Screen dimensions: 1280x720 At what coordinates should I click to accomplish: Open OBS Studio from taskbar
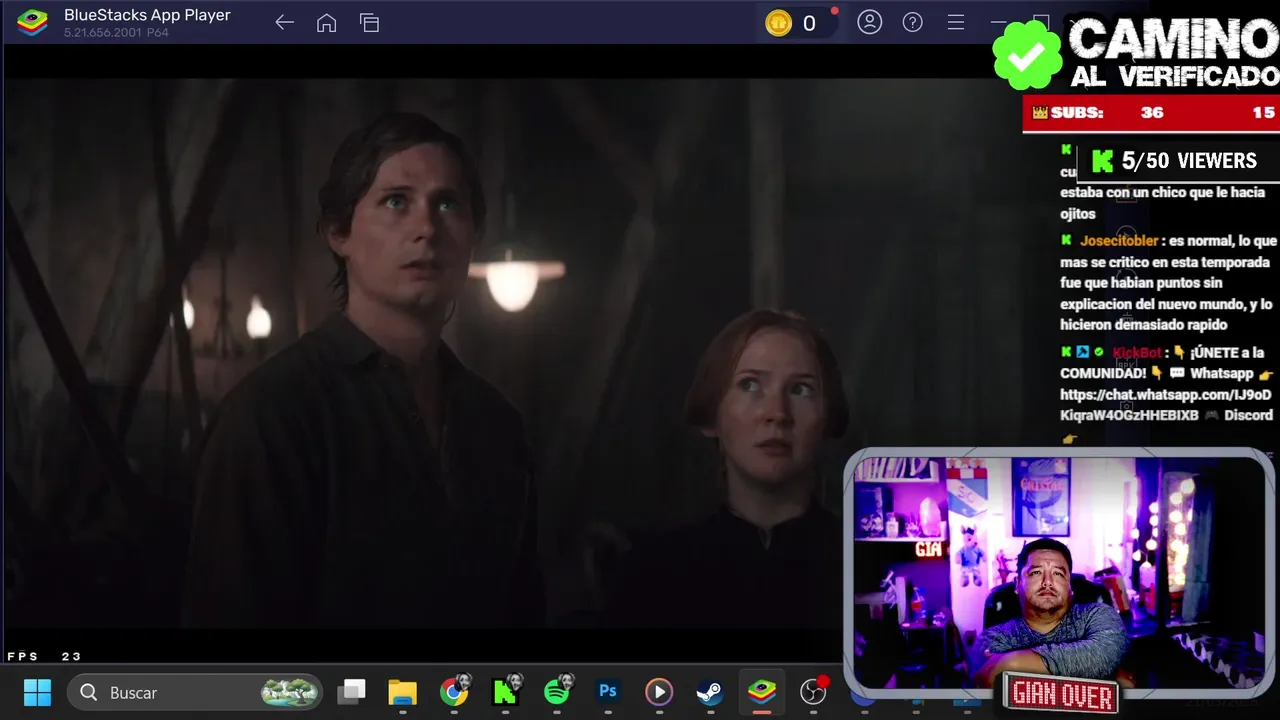pyautogui.click(x=814, y=691)
